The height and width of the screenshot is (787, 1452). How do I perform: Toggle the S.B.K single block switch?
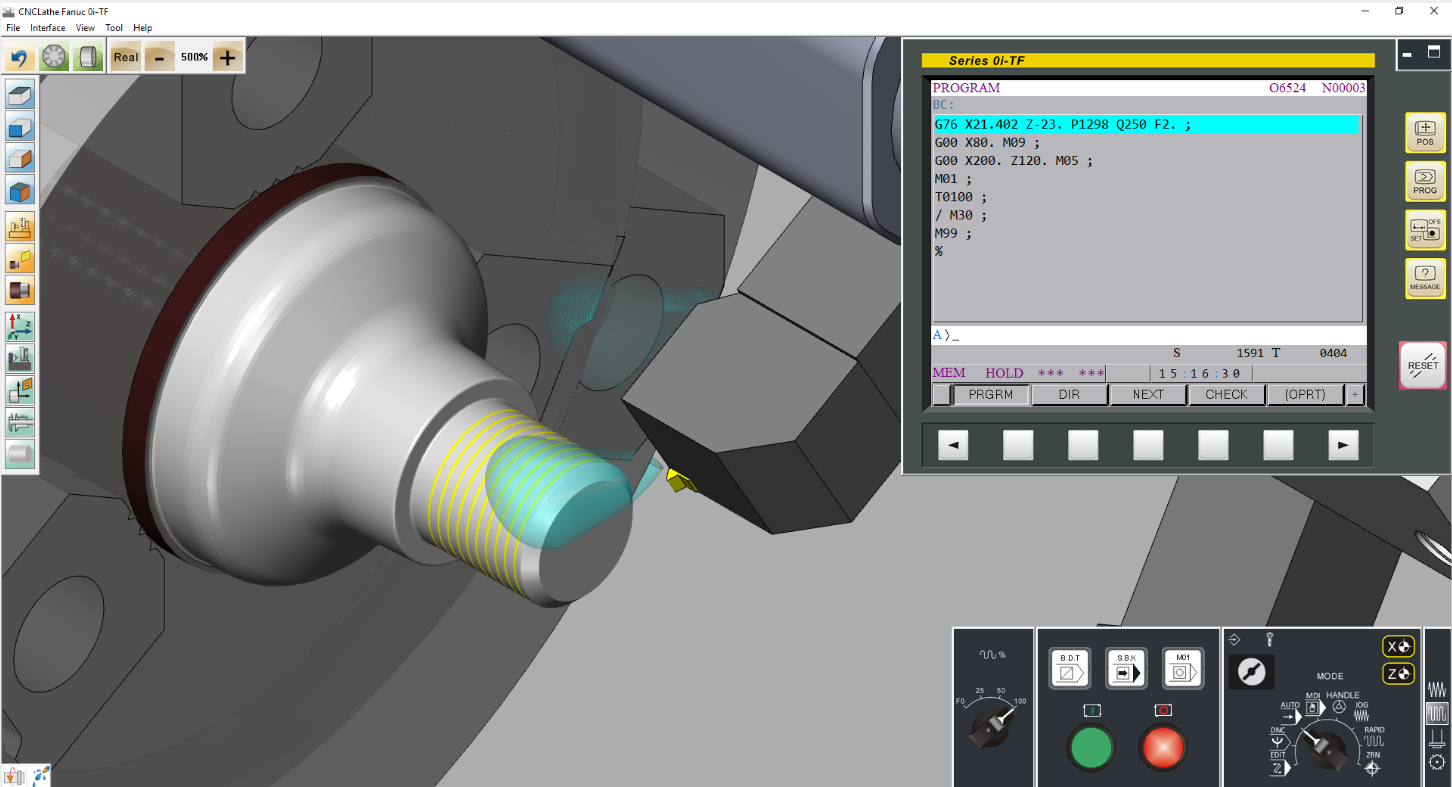point(1126,668)
